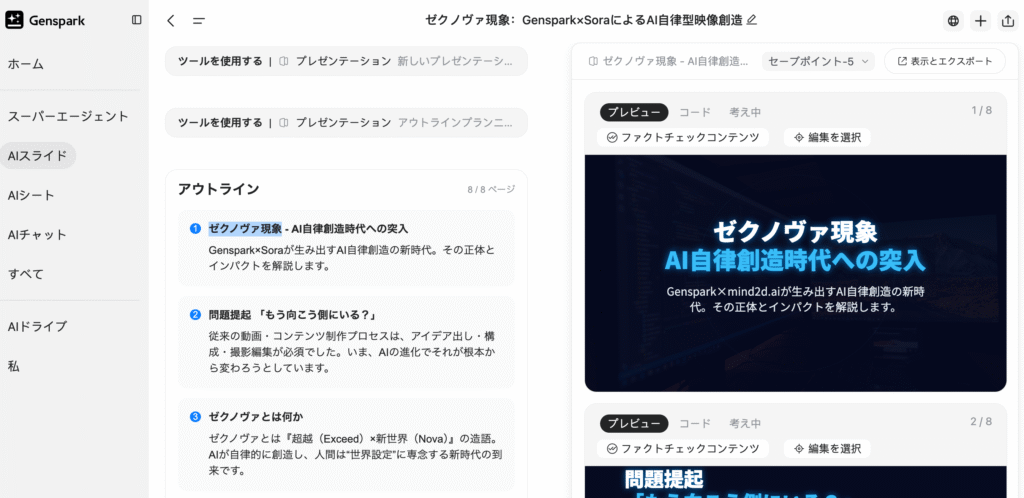The image size is (1024, 498).
Task: Expand the アウトラインプランニ tool row
Action: click(346, 123)
